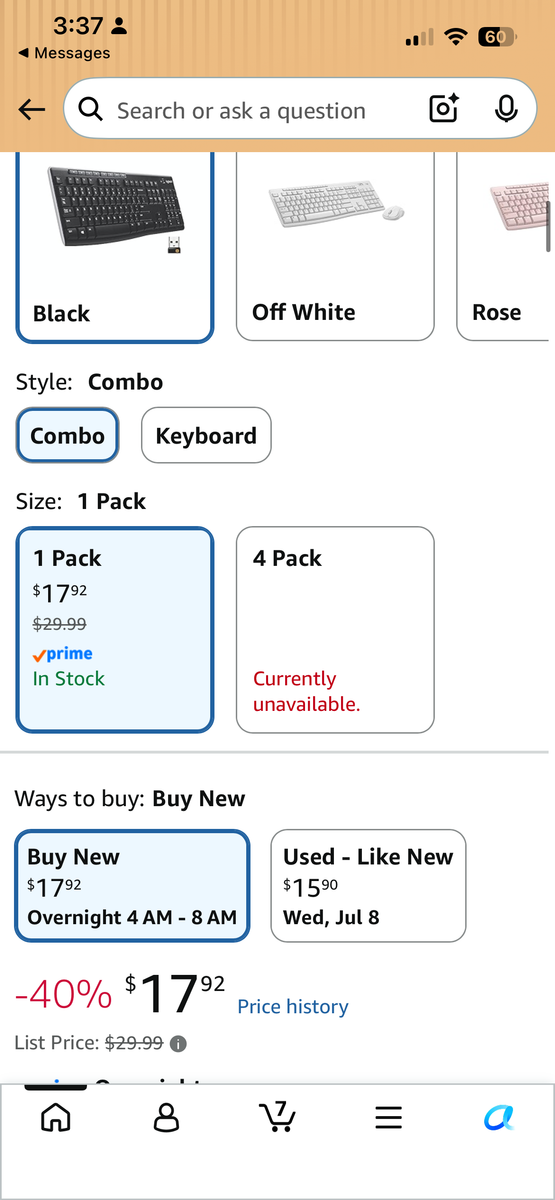Open the shopping cart icon
The image size is (555, 1200).
click(x=277, y=1116)
